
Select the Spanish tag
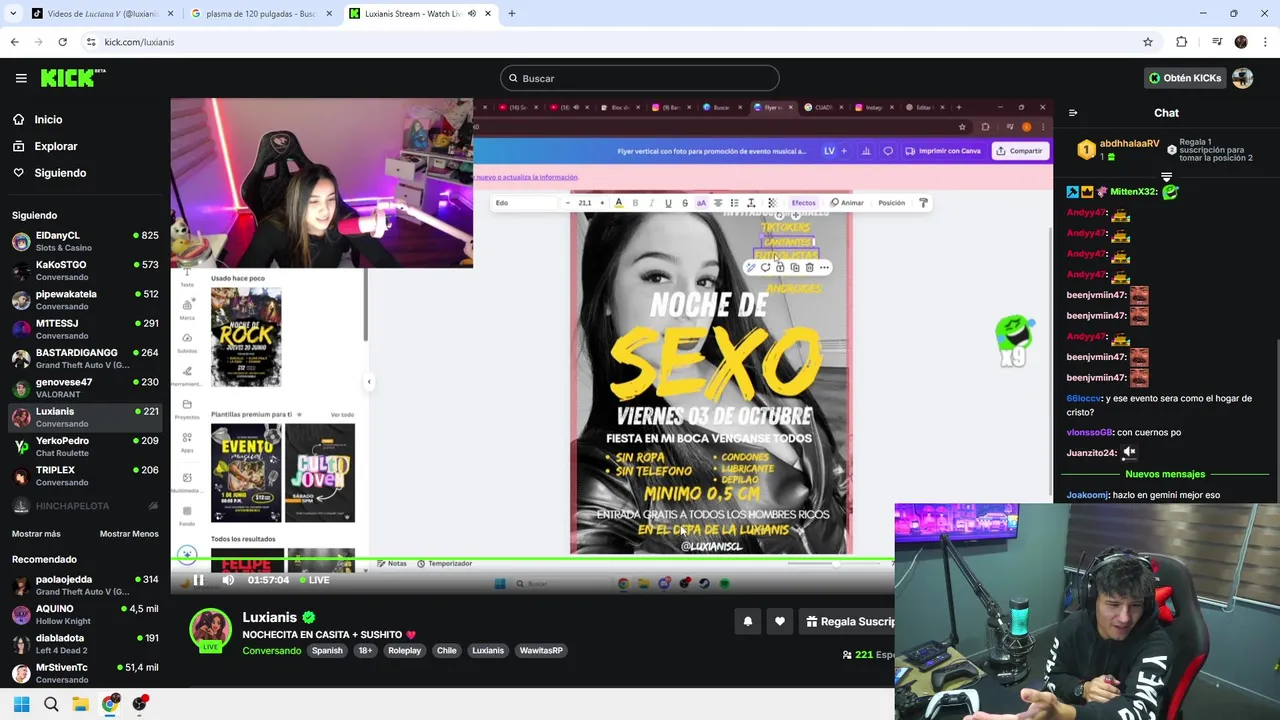(327, 651)
